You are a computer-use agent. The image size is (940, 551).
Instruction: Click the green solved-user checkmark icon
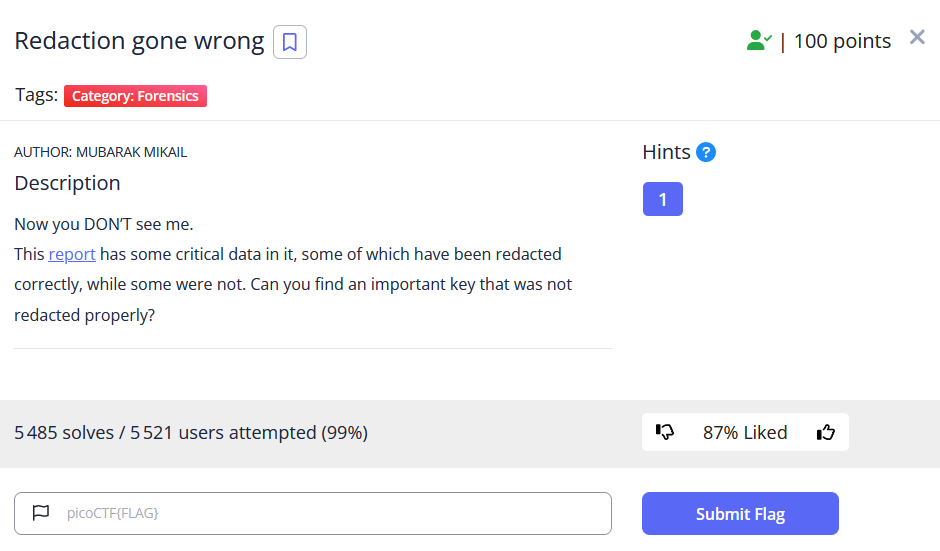759,41
